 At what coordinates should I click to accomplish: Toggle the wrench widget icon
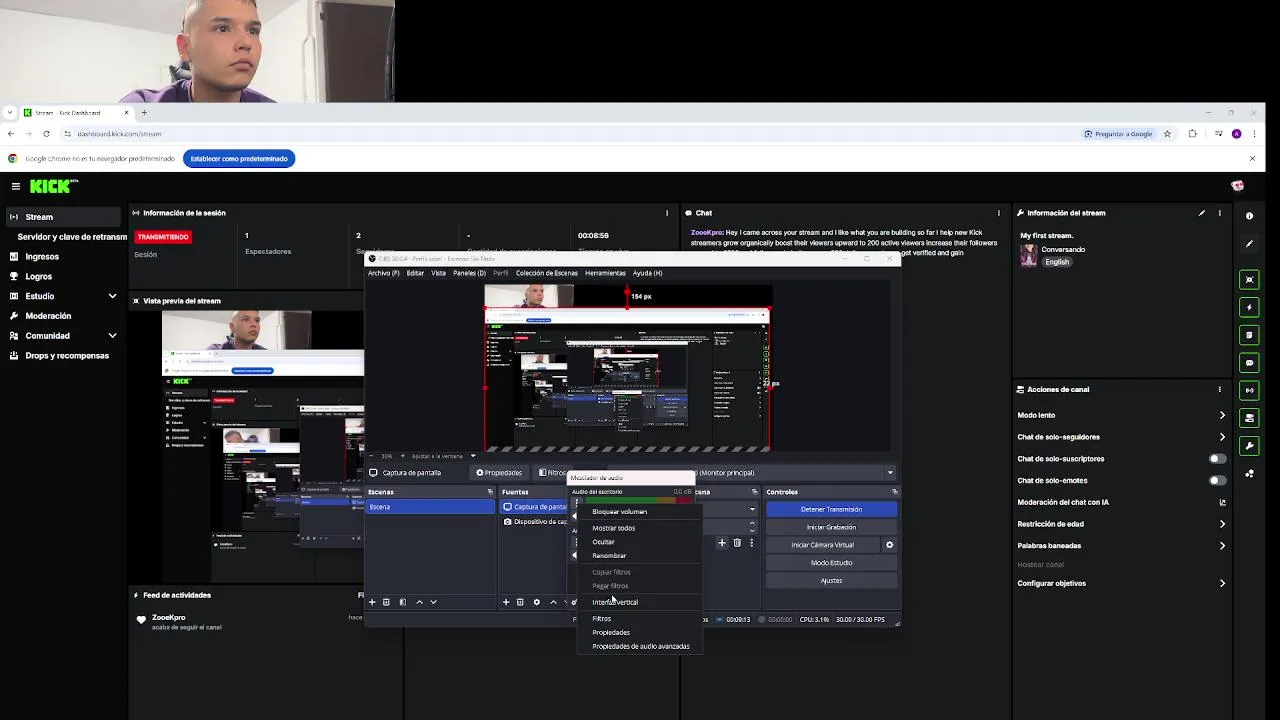pyautogui.click(x=1249, y=445)
